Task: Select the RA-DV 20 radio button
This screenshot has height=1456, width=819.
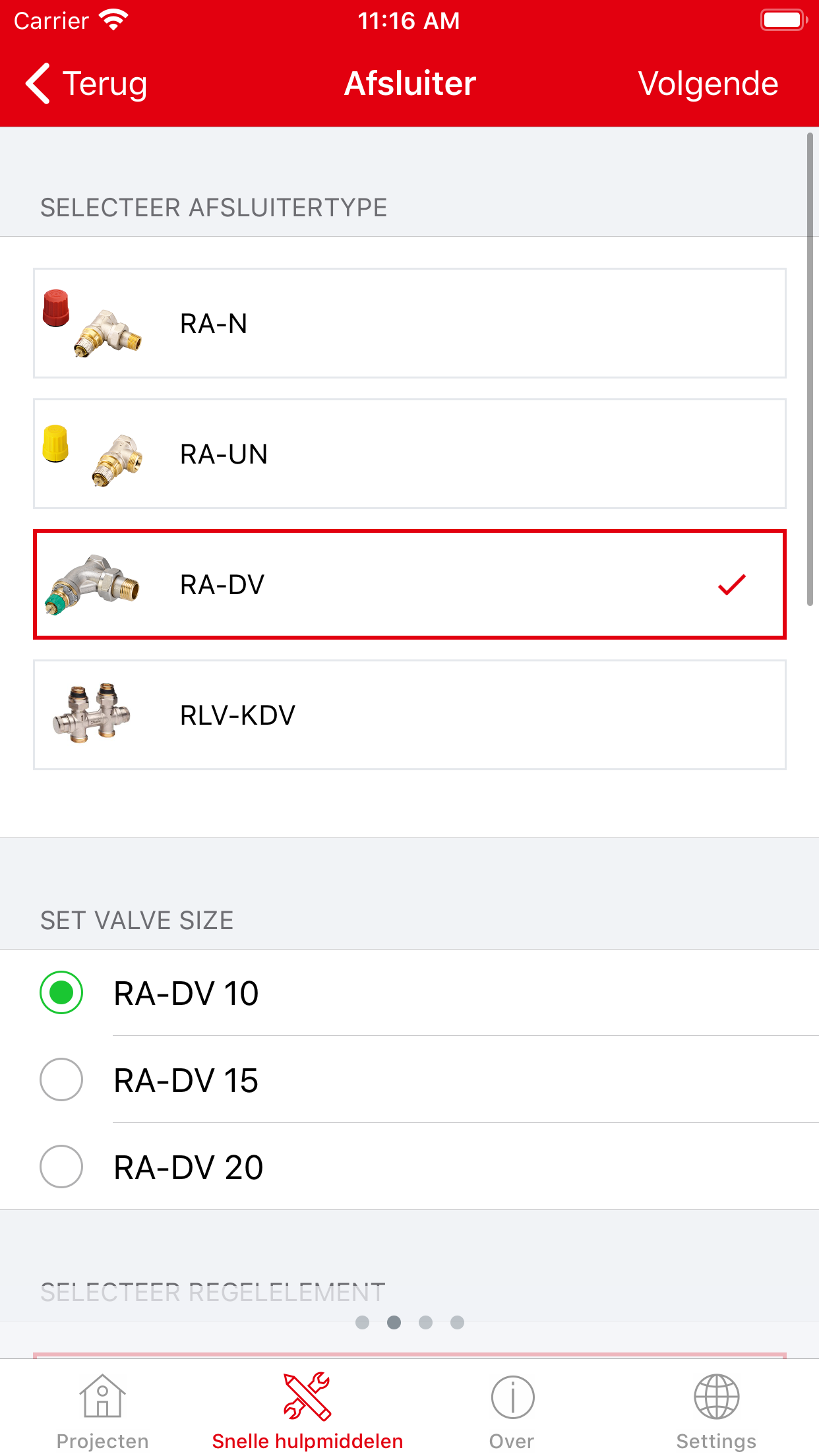Action: tap(61, 1167)
